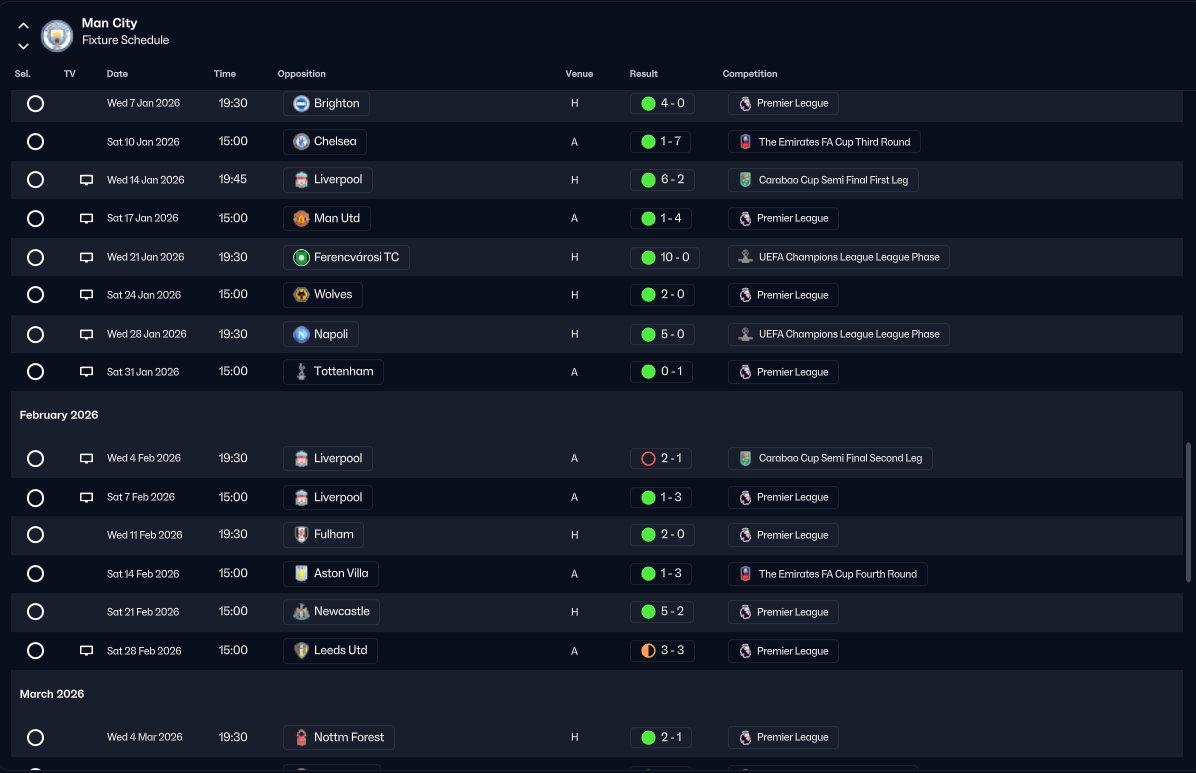
Task: Go to next club with down chevron
Action: coord(24,46)
